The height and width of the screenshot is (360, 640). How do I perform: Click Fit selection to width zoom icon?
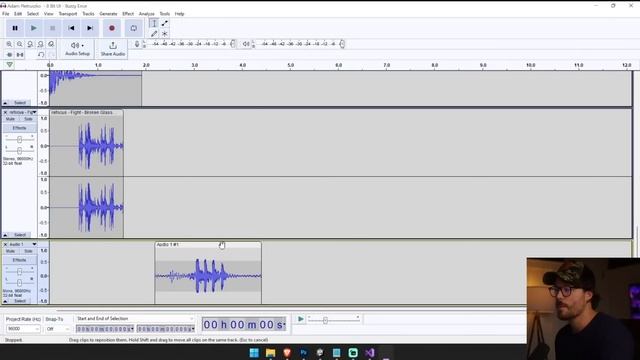click(30, 44)
